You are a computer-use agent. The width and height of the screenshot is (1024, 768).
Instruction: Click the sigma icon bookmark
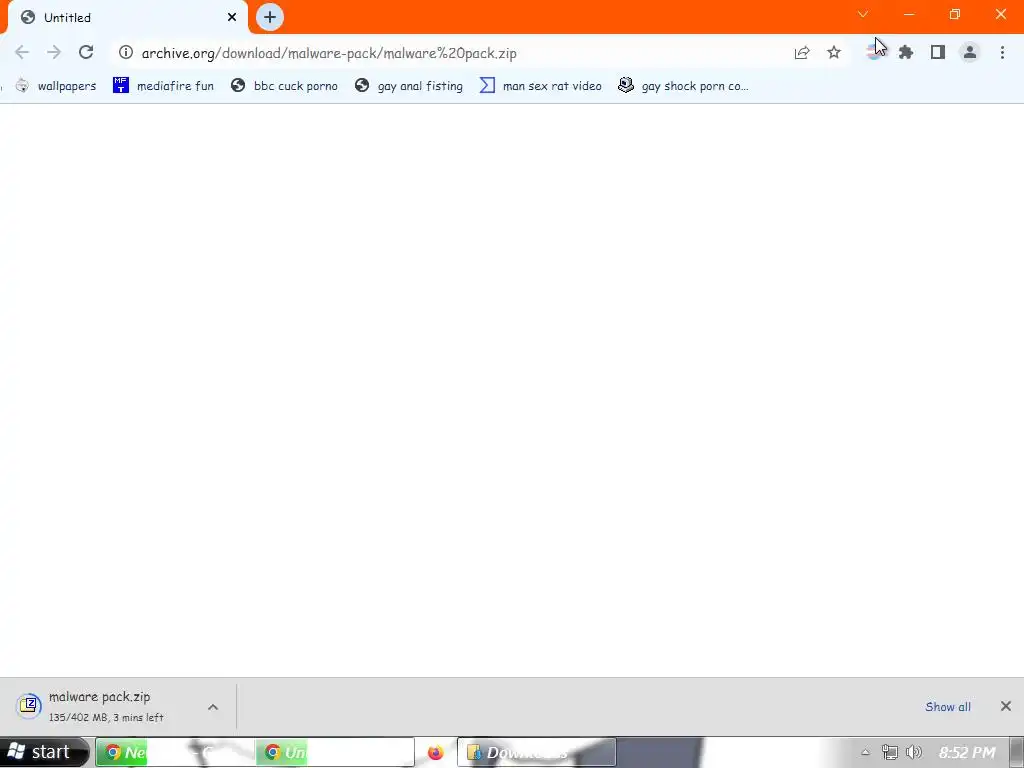click(487, 86)
